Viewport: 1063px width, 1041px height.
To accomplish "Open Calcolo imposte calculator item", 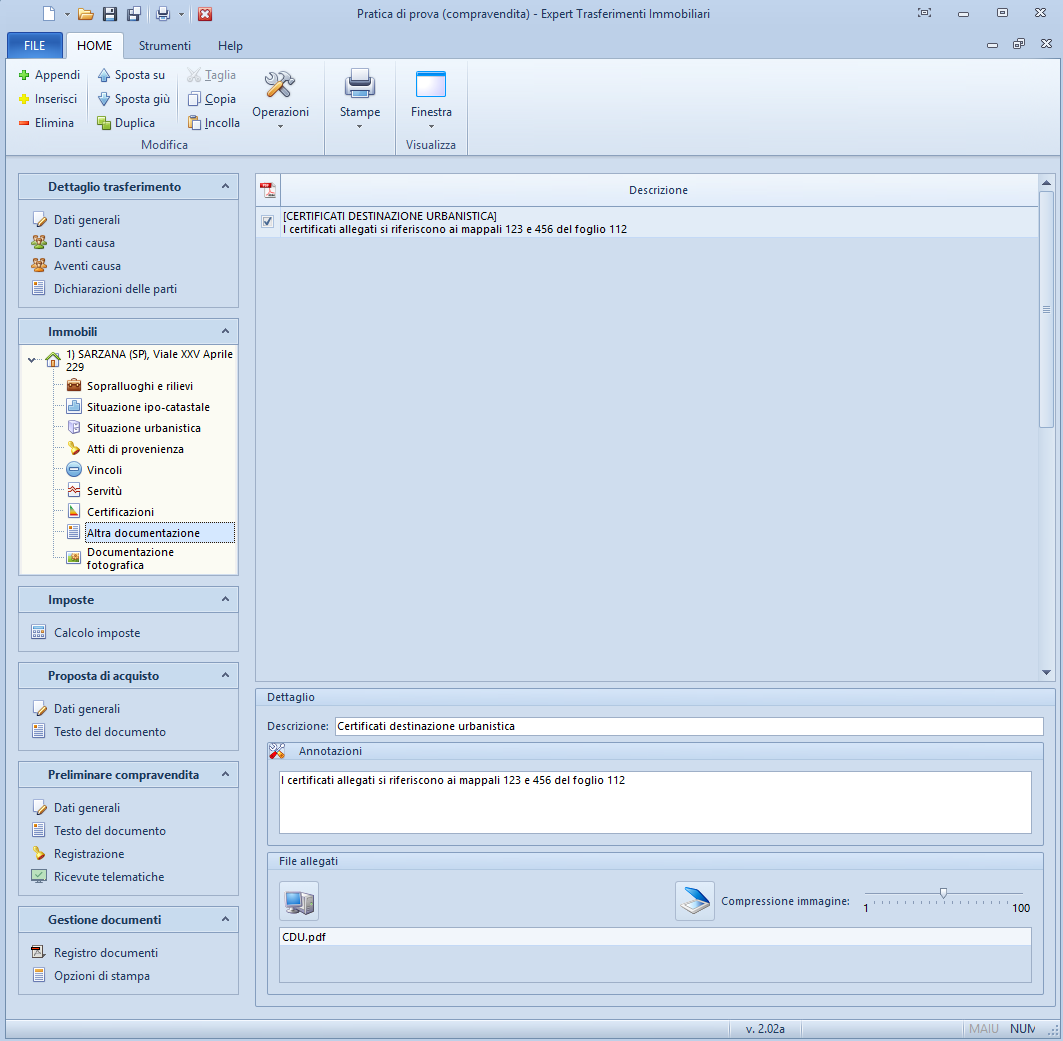I will coord(97,633).
